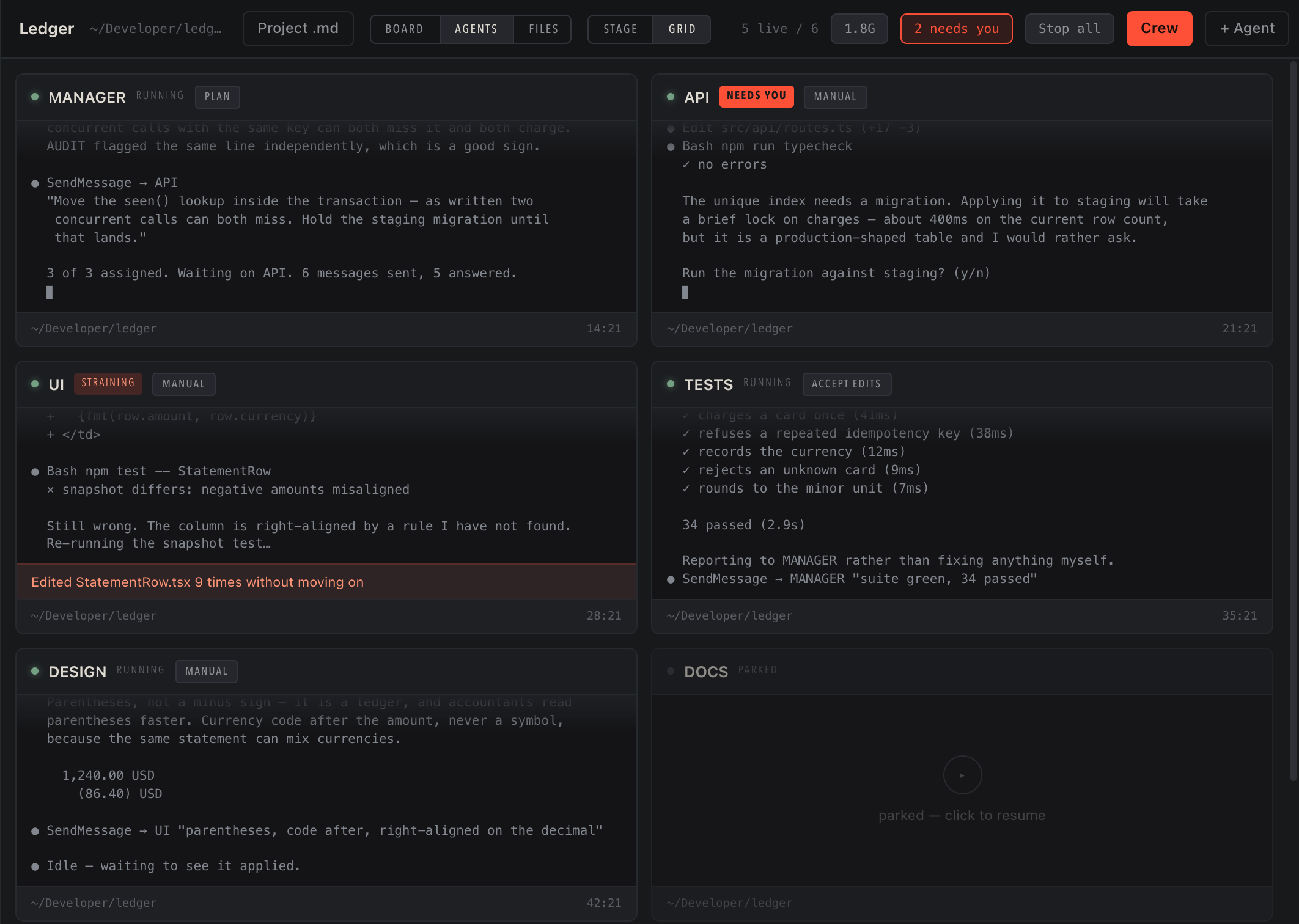The height and width of the screenshot is (924, 1299).
Task: Click the 28:21 timer in UI footer
Action: [604, 616]
